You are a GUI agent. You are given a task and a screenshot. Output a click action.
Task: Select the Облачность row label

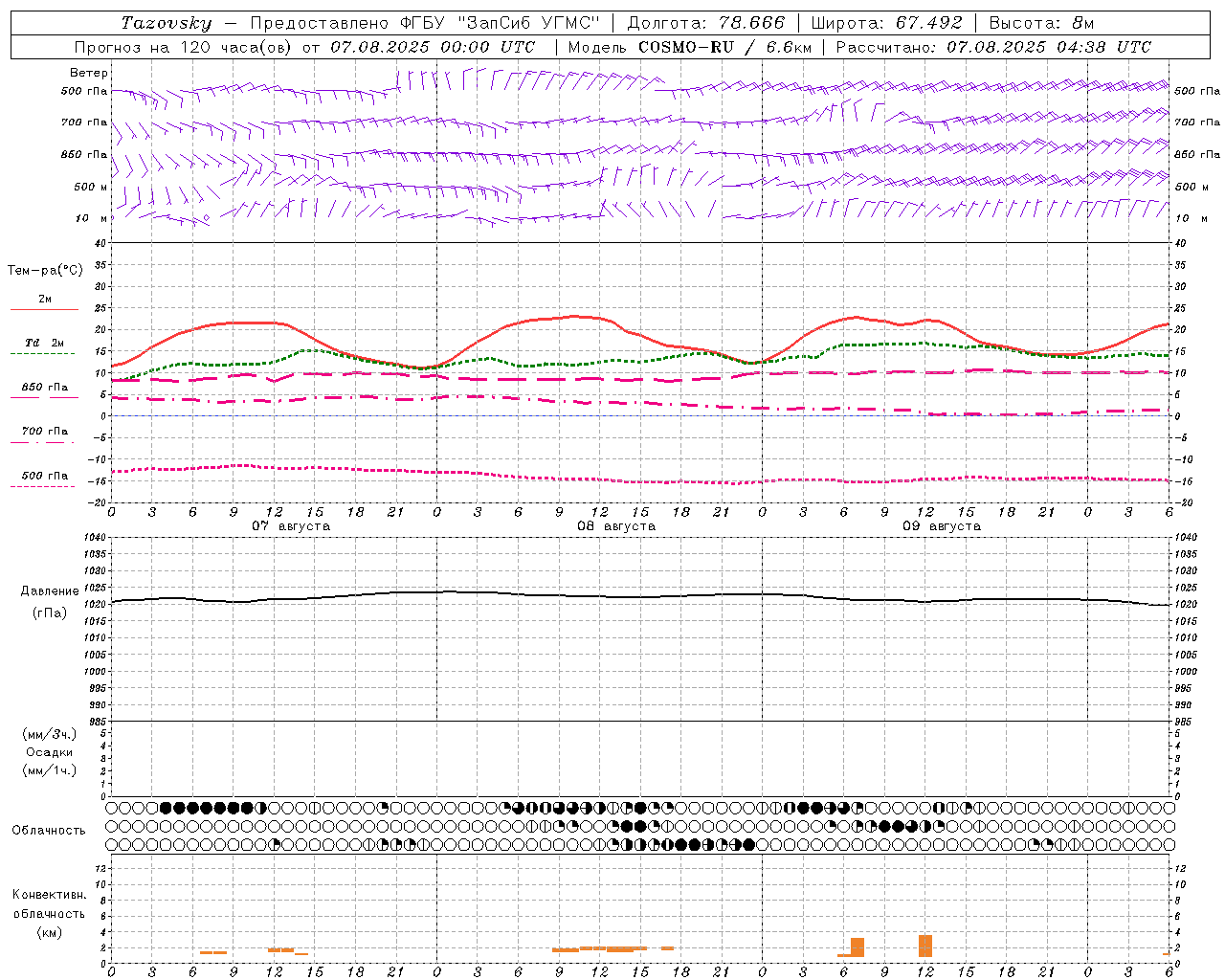49,831
